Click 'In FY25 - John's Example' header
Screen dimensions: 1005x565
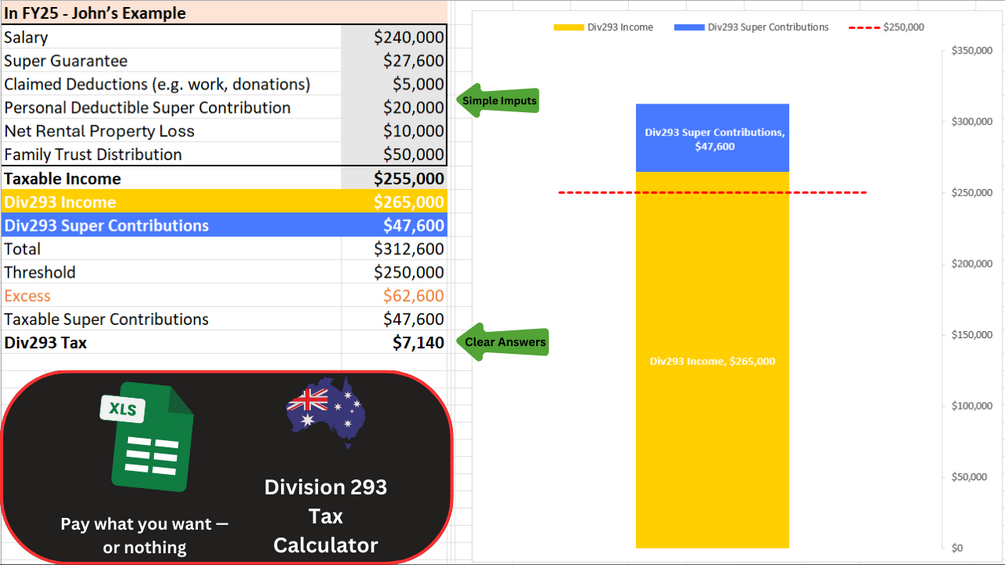(95, 13)
